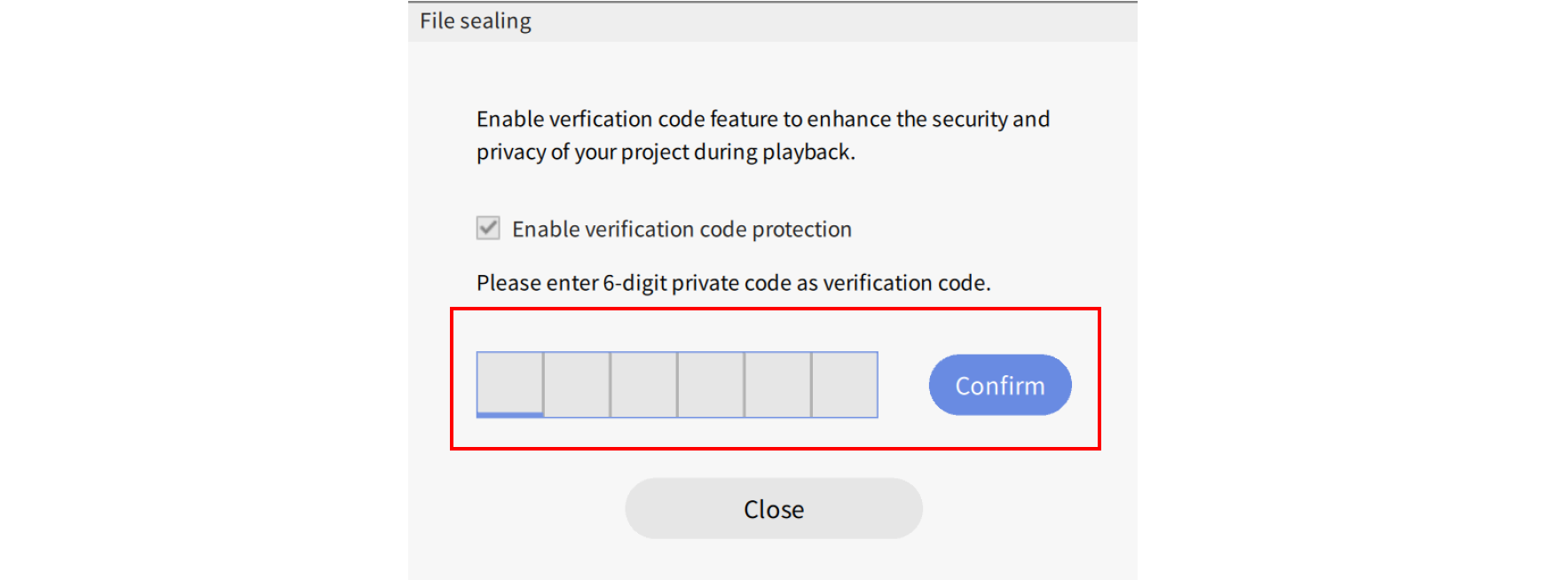Toggle the verification code protection checkbox

[488, 229]
